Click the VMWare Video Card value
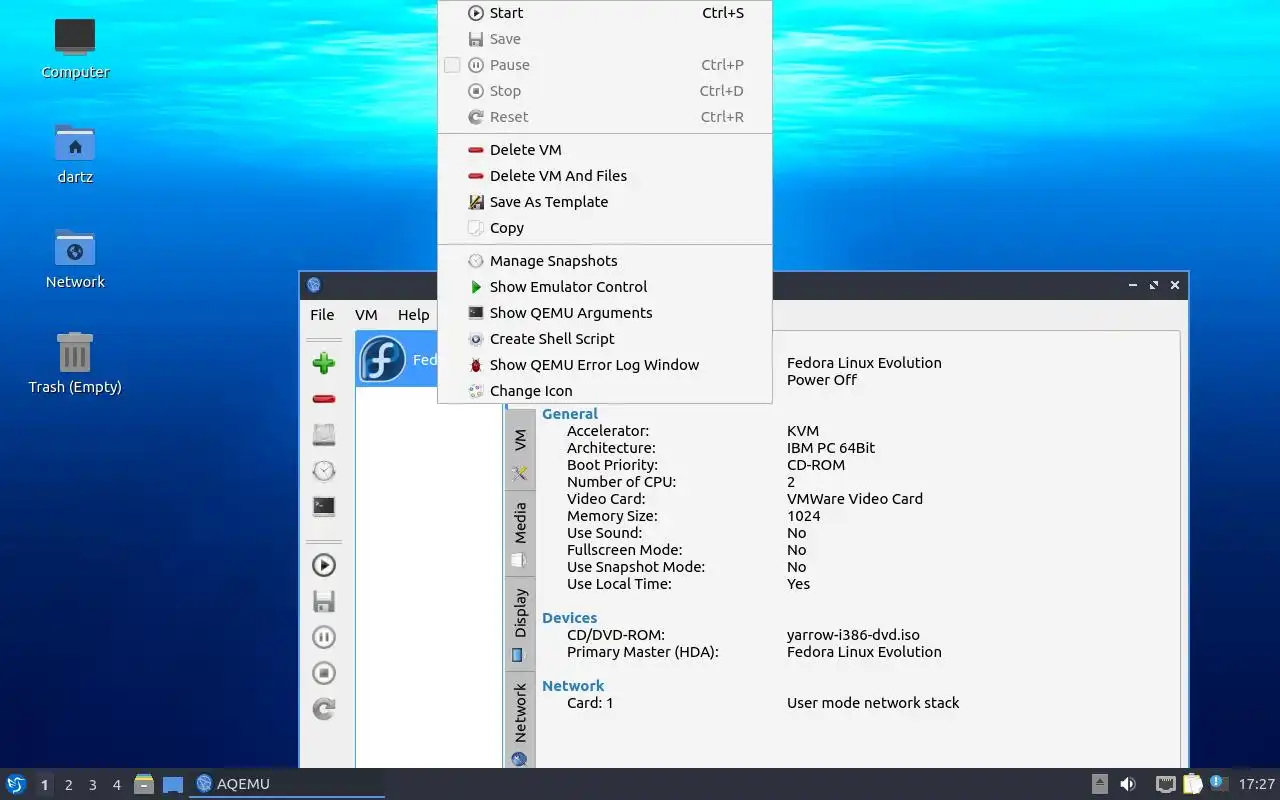The width and height of the screenshot is (1280, 800). pyautogui.click(x=855, y=499)
